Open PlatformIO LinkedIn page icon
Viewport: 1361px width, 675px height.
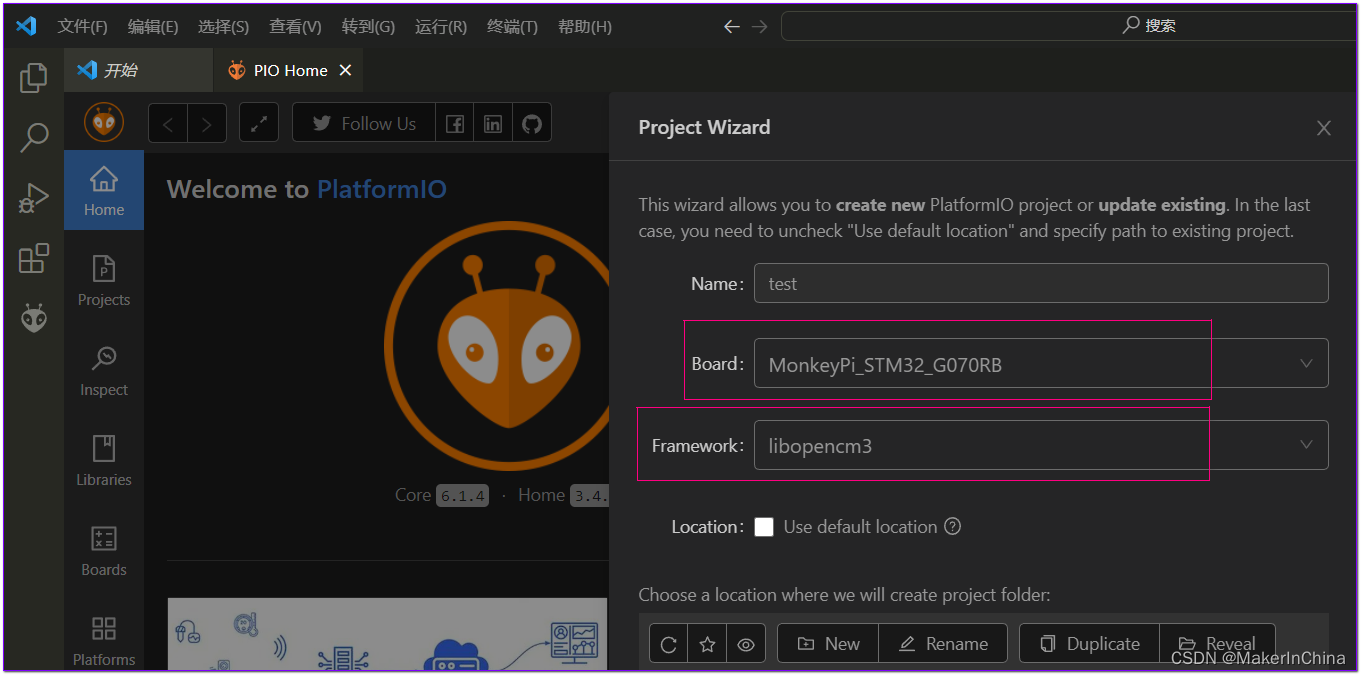pyautogui.click(x=493, y=124)
